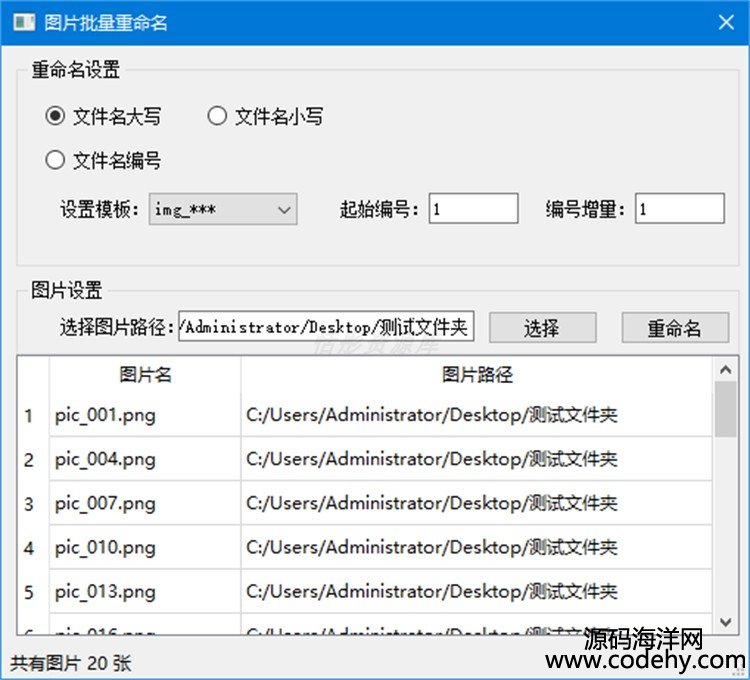
Task: Select the pic_001.png row
Action: click(145, 415)
